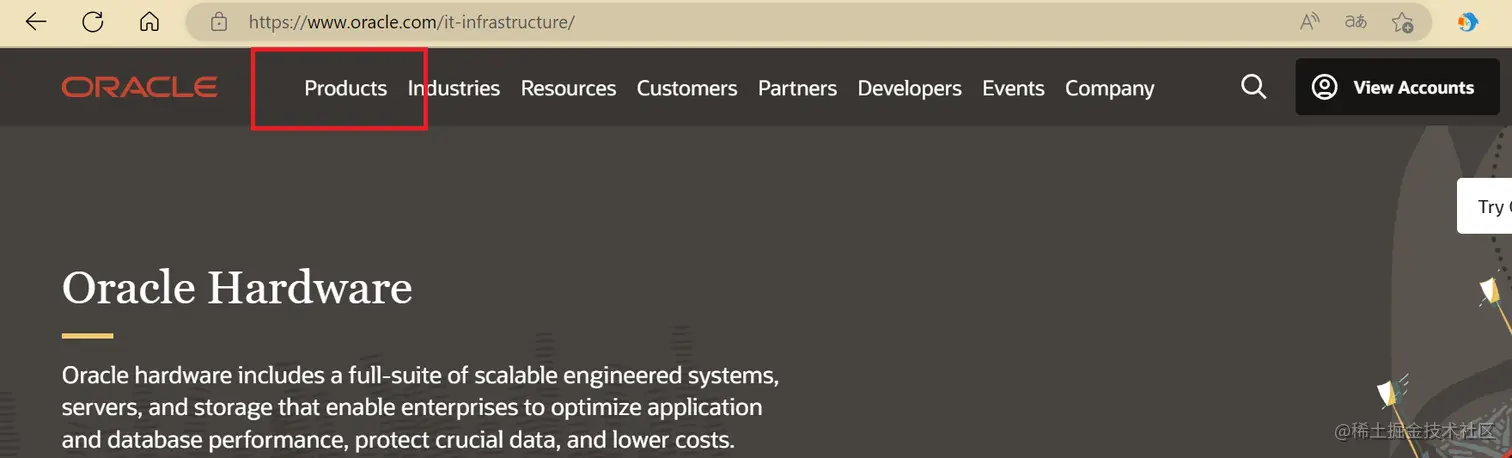Viewport: 1512px width, 458px height.
Task: Click the browser back arrow
Action: (36, 22)
